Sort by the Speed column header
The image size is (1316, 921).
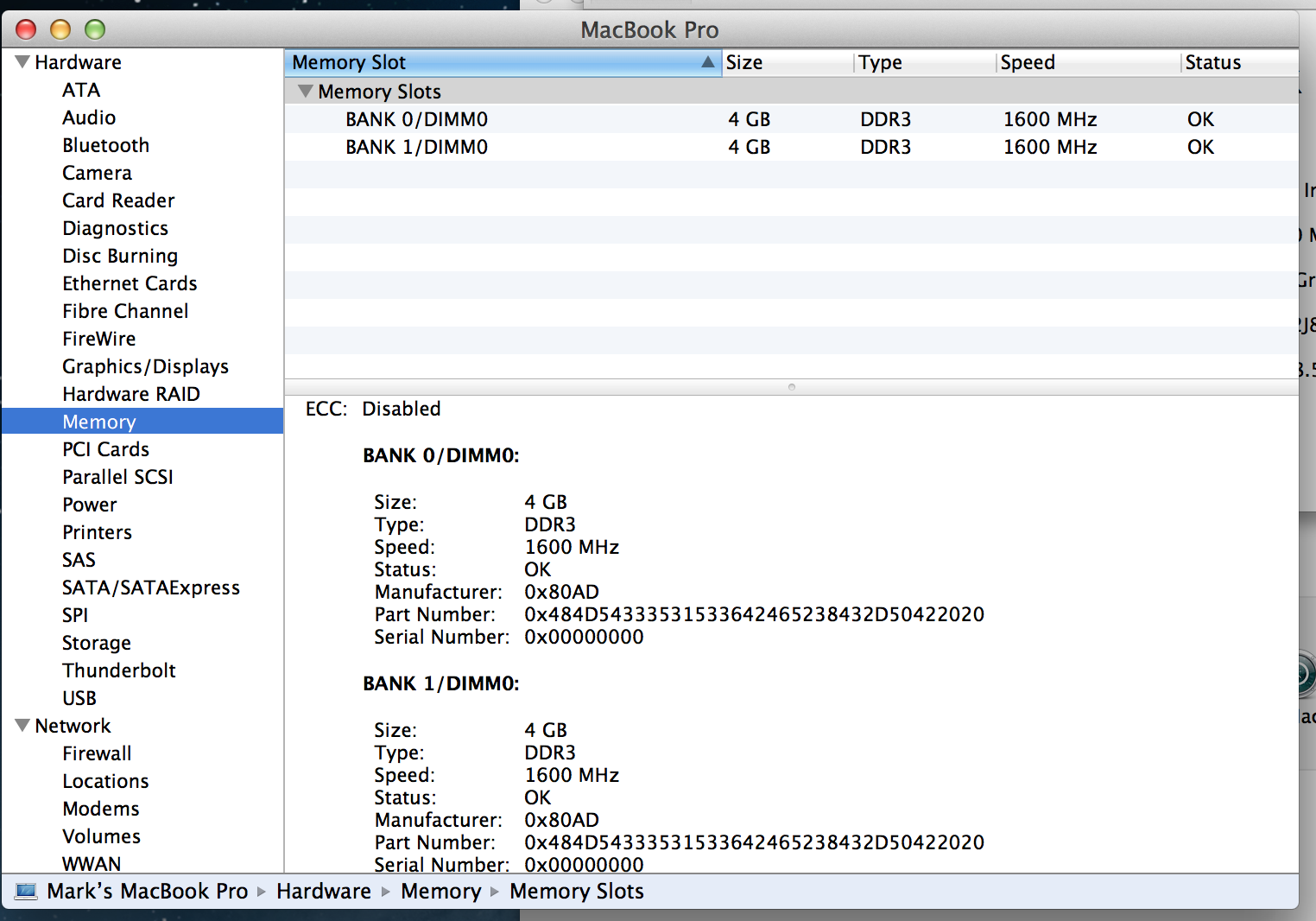(x=1028, y=62)
